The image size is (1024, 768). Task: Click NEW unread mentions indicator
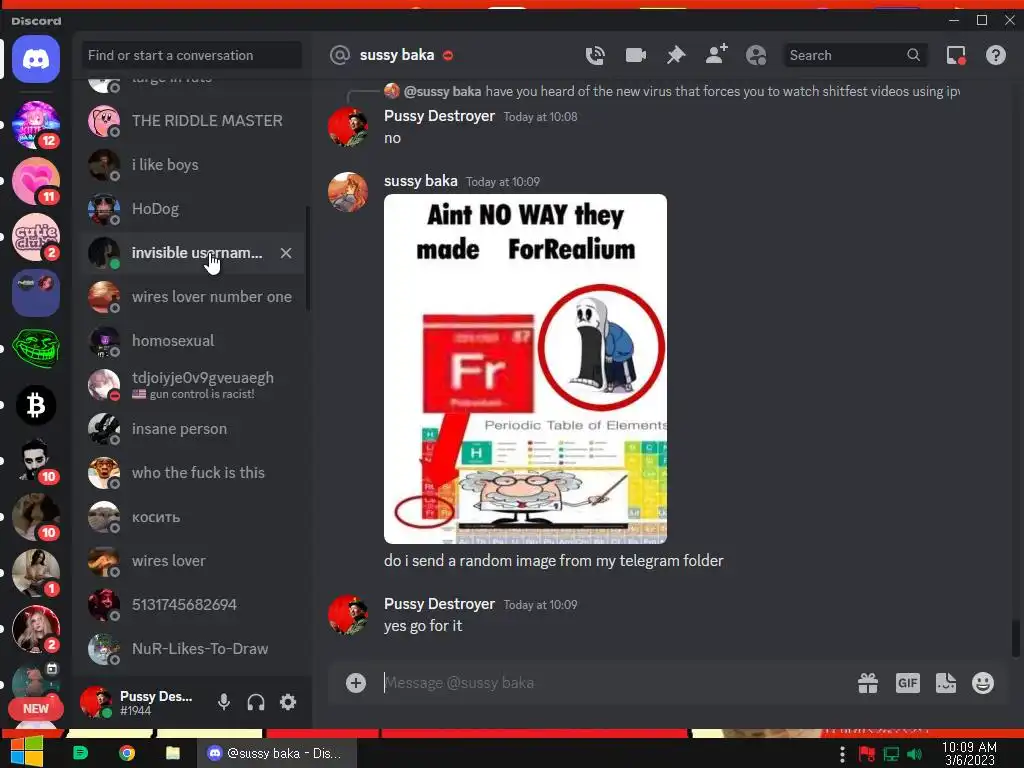pyautogui.click(x=36, y=709)
